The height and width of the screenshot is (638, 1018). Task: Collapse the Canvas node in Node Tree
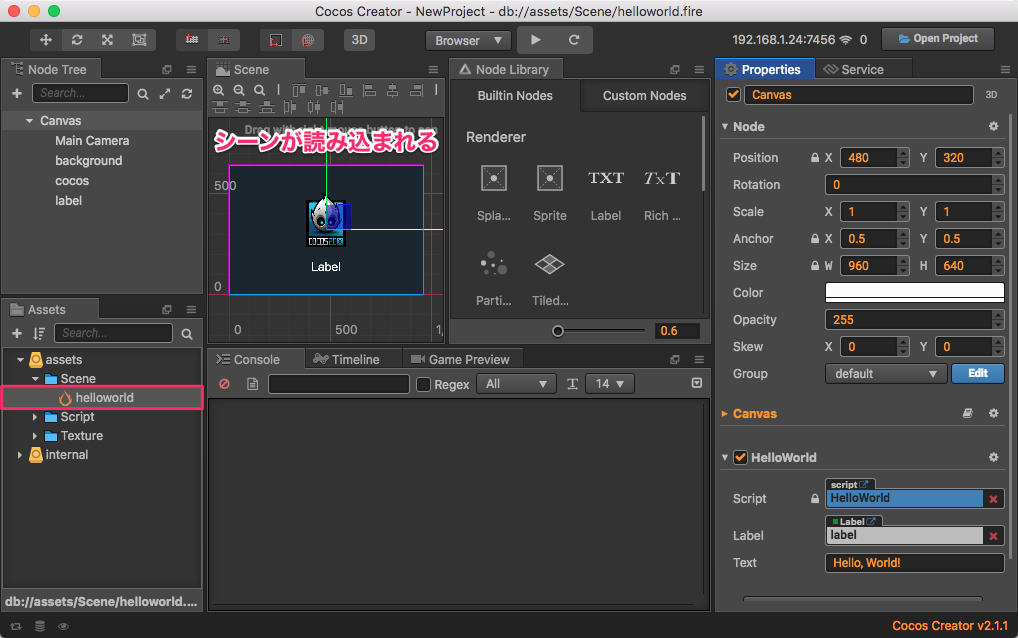[x=29, y=121]
